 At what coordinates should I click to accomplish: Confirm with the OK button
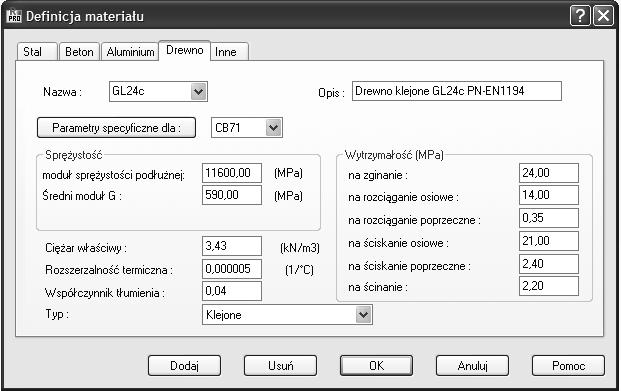376,365
